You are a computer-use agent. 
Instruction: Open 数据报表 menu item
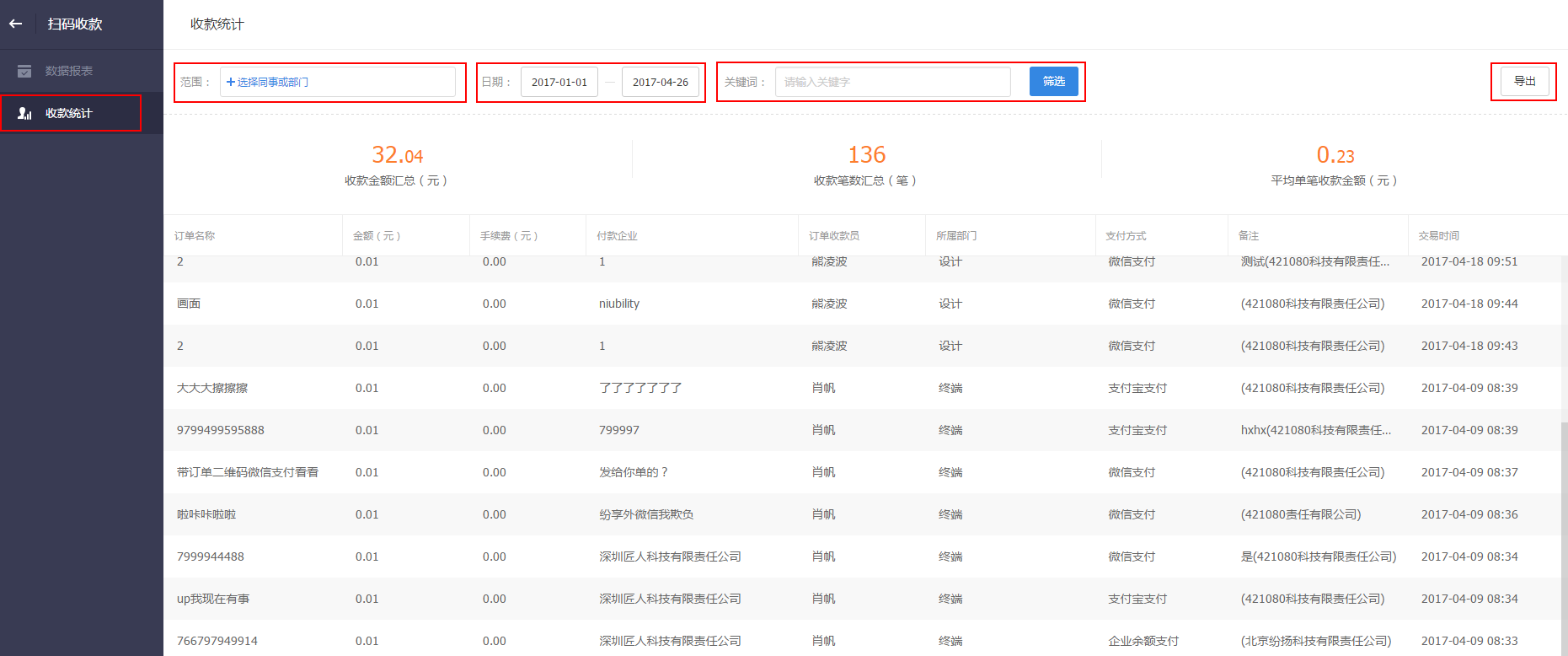point(69,71)
